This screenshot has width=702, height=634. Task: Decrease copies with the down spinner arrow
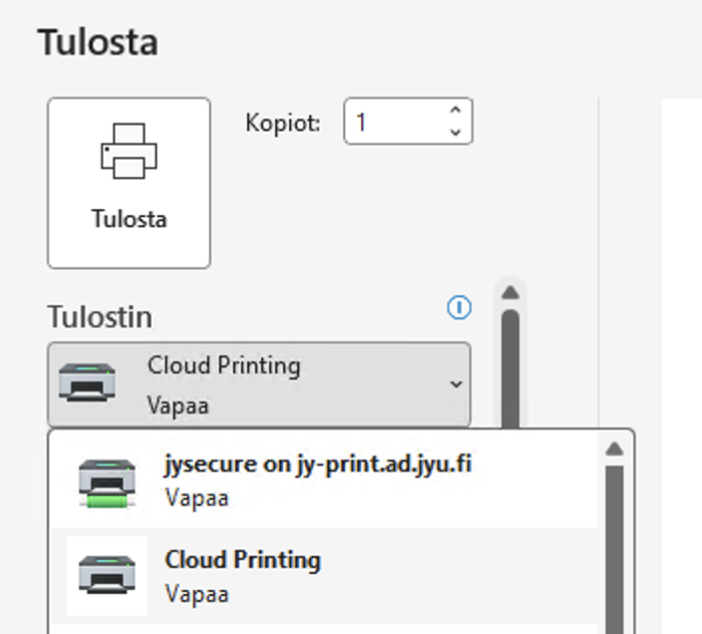point(456,132)
